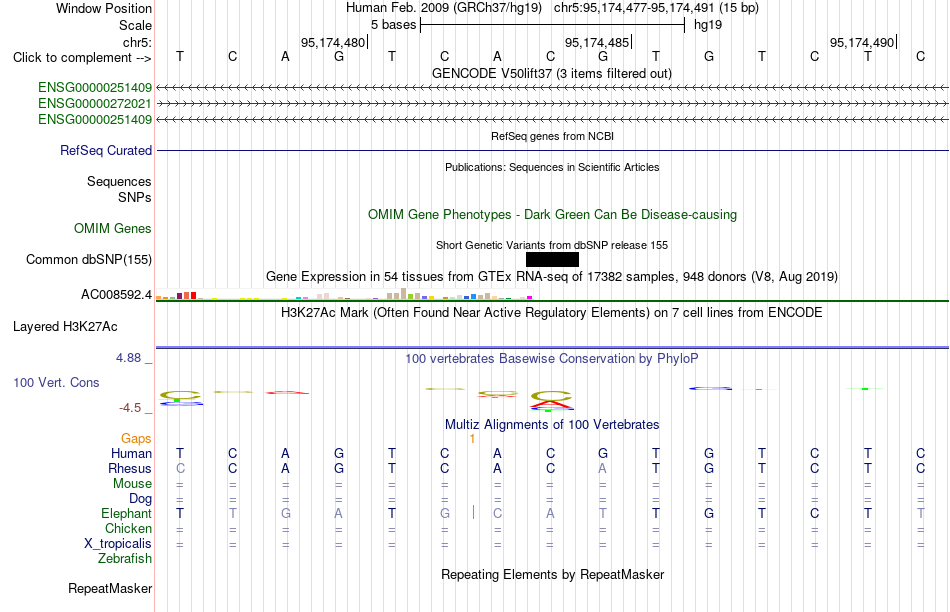Click the 4.88 PhyloP upper scale value
Viewport: 950px width, 612px height.
pos(128,358)
